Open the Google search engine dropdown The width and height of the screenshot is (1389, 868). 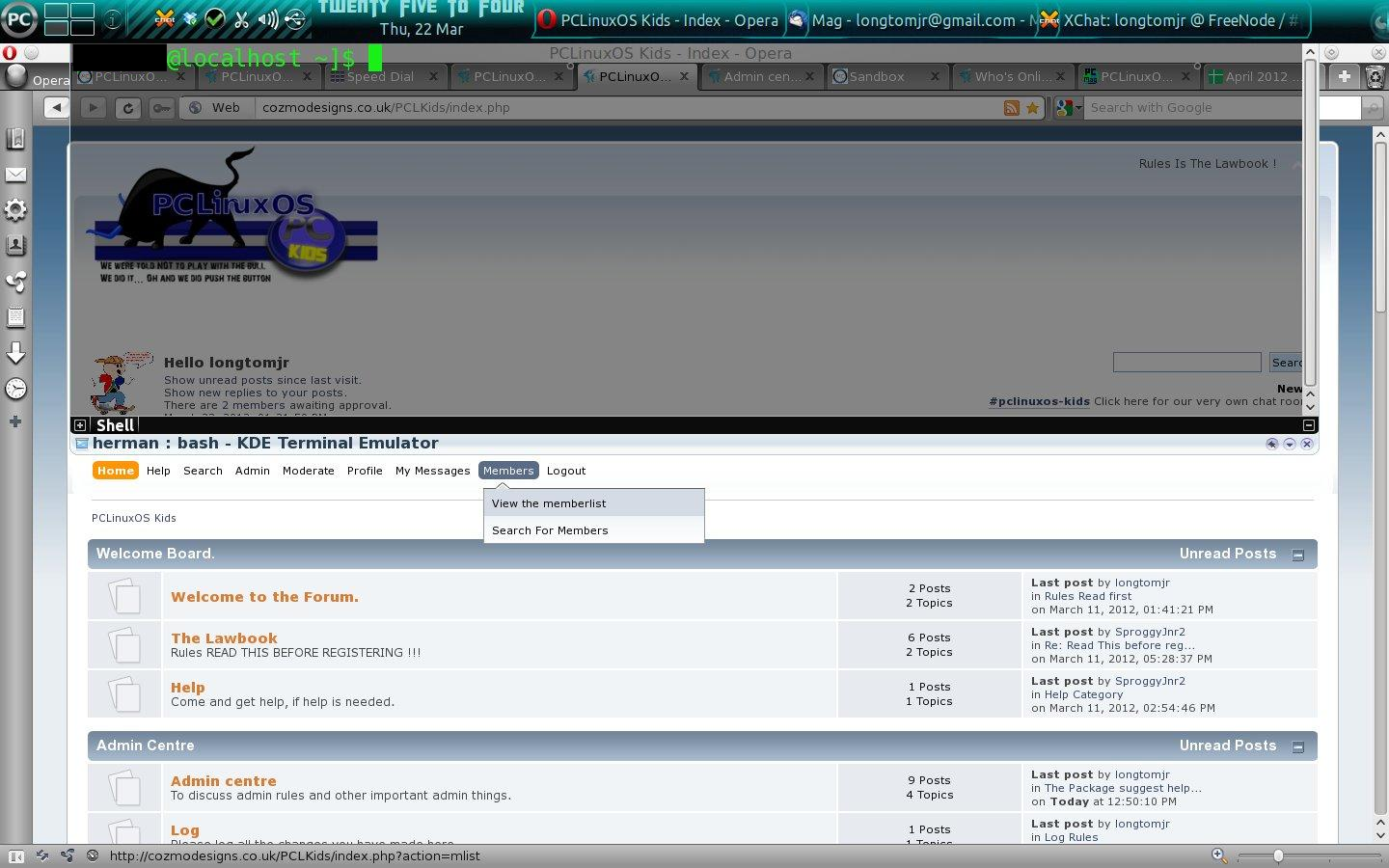tap(1069, 108)
